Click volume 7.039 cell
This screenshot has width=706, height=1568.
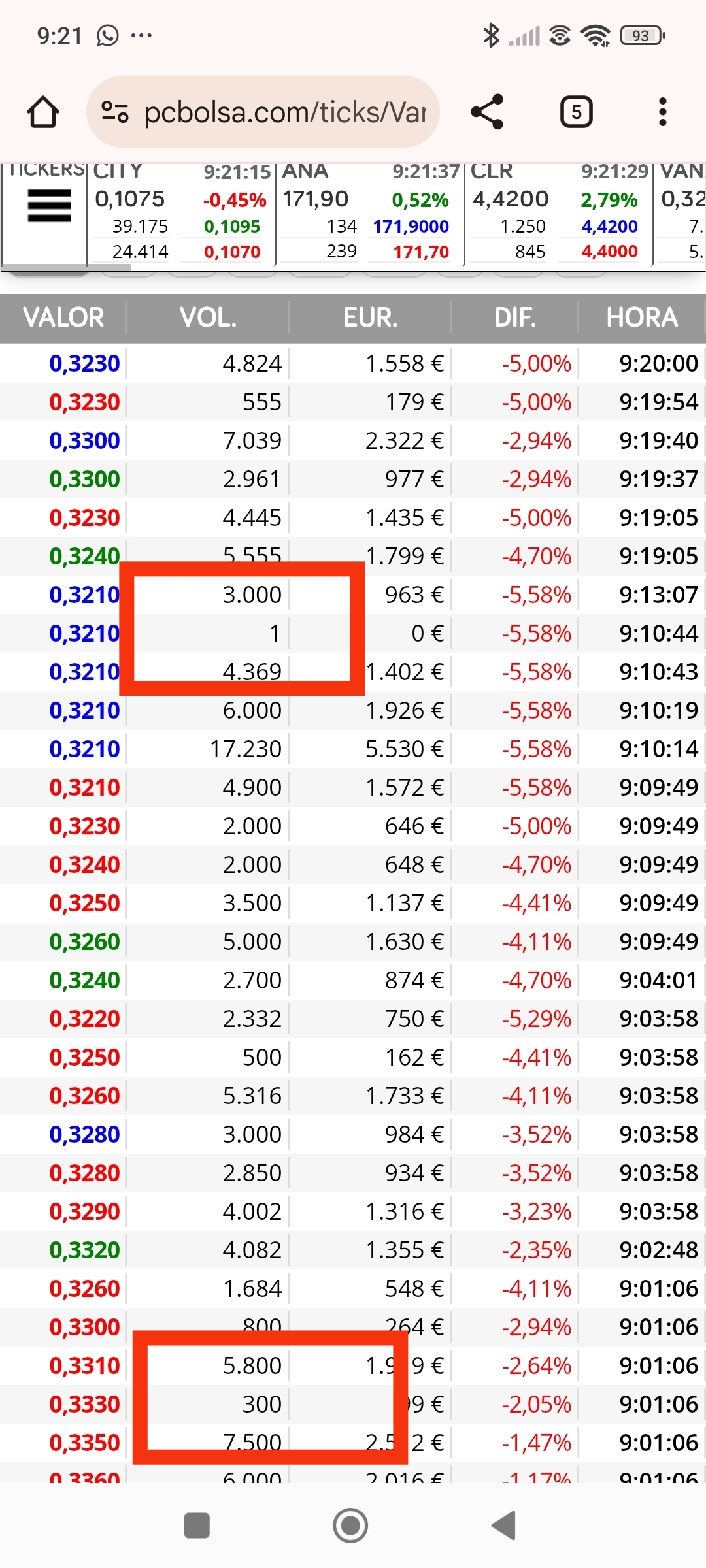click(x=252, y=440)
